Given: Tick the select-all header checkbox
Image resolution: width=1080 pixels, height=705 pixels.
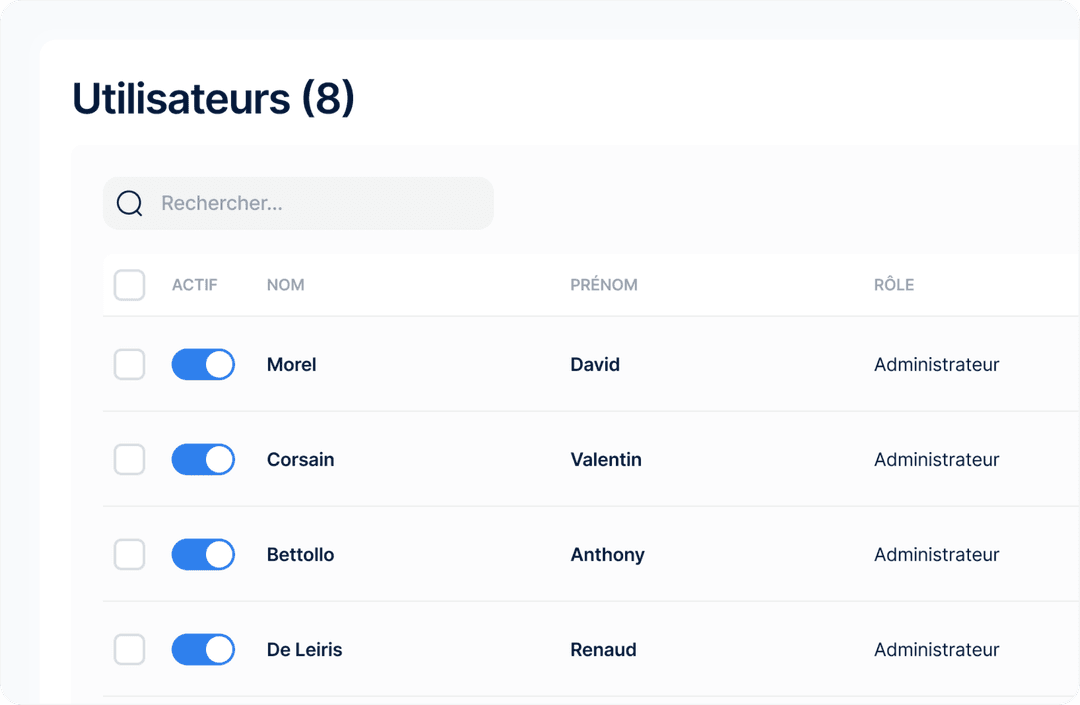Looking at the screenshot, I should click(x=129, y=285).
